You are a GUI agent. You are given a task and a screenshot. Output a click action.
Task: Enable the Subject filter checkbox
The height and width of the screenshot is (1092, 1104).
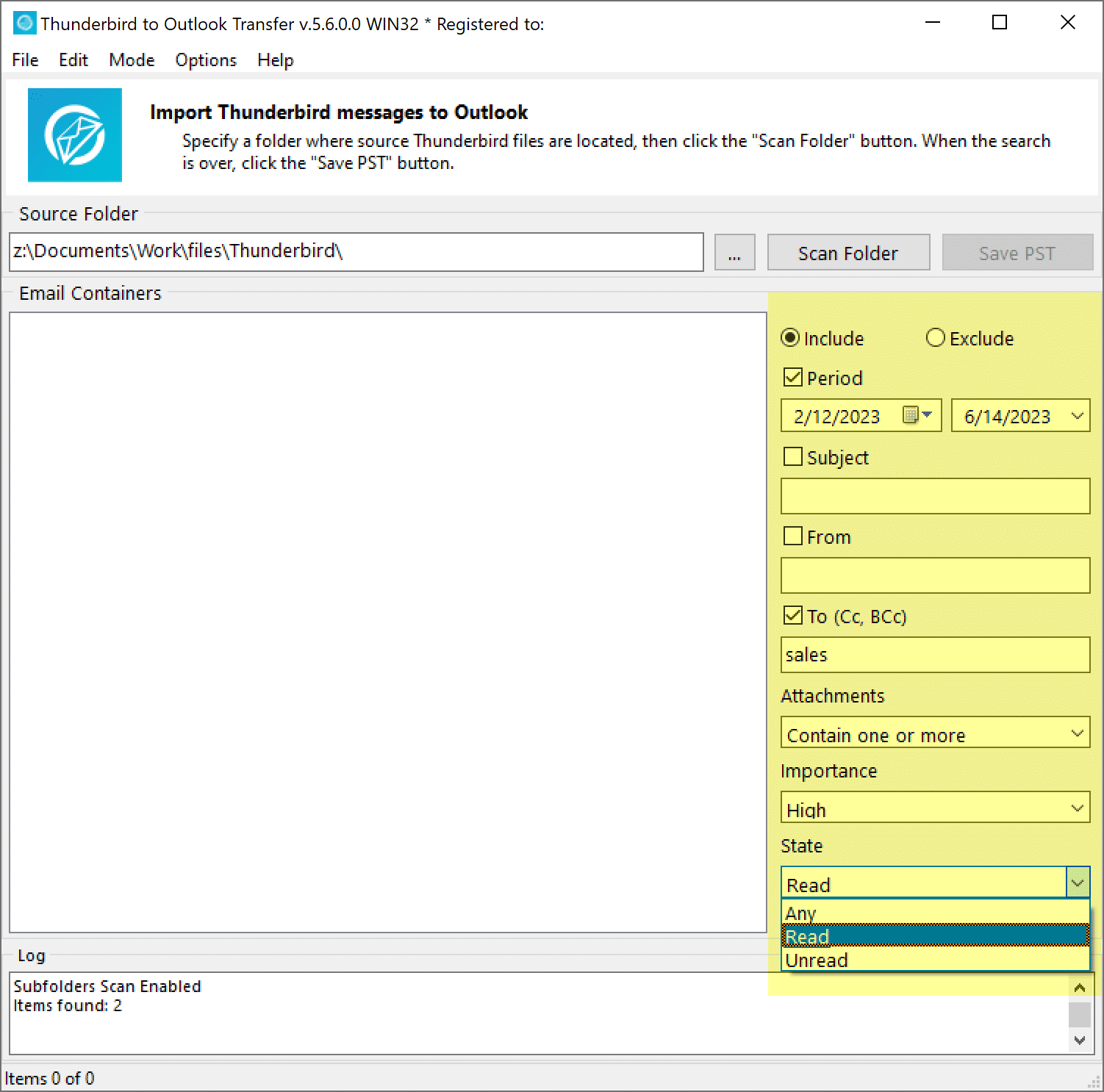793,457
